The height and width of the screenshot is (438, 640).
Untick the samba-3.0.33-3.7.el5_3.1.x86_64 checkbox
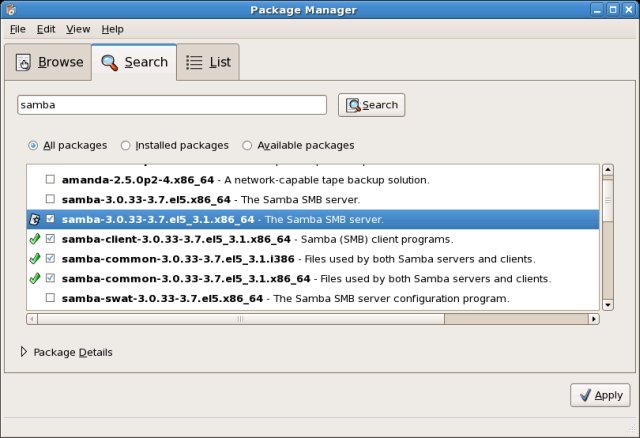(x=50, y=219)
